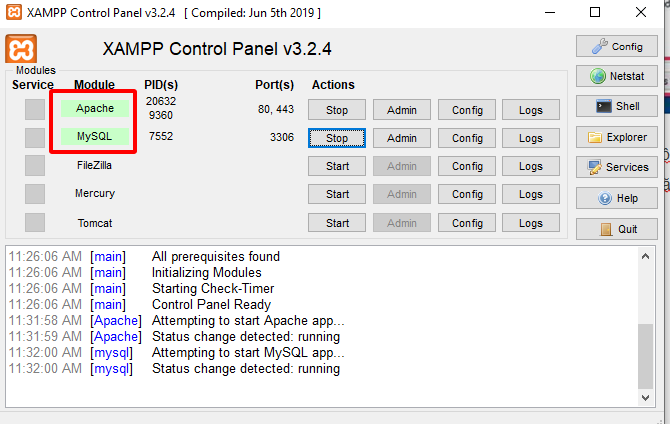This screenshot has width=670, height=424.
Task: Maximize the XAMPP window
Action: pos(595,12)
